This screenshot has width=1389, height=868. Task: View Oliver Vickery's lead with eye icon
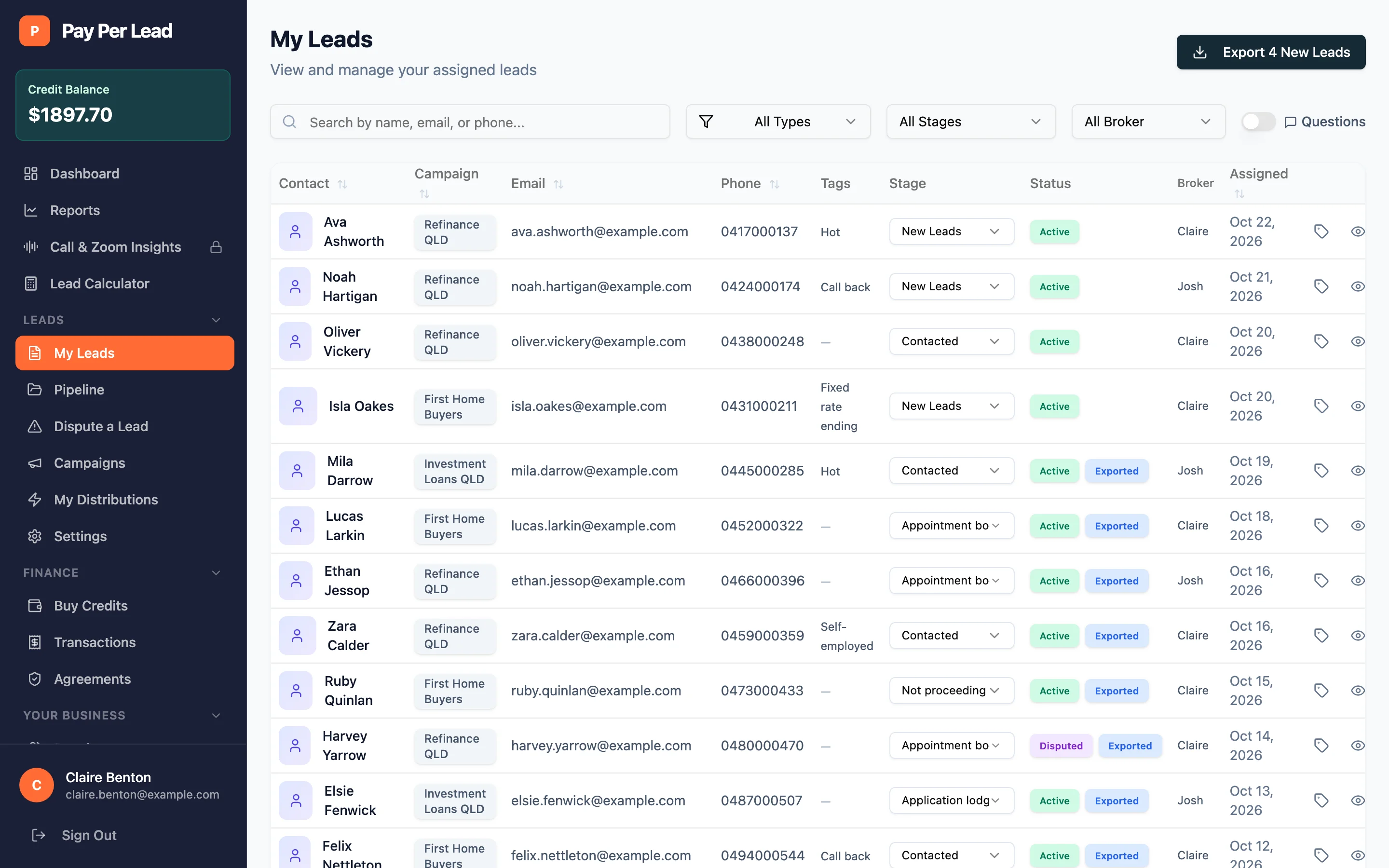point(1358,341)
